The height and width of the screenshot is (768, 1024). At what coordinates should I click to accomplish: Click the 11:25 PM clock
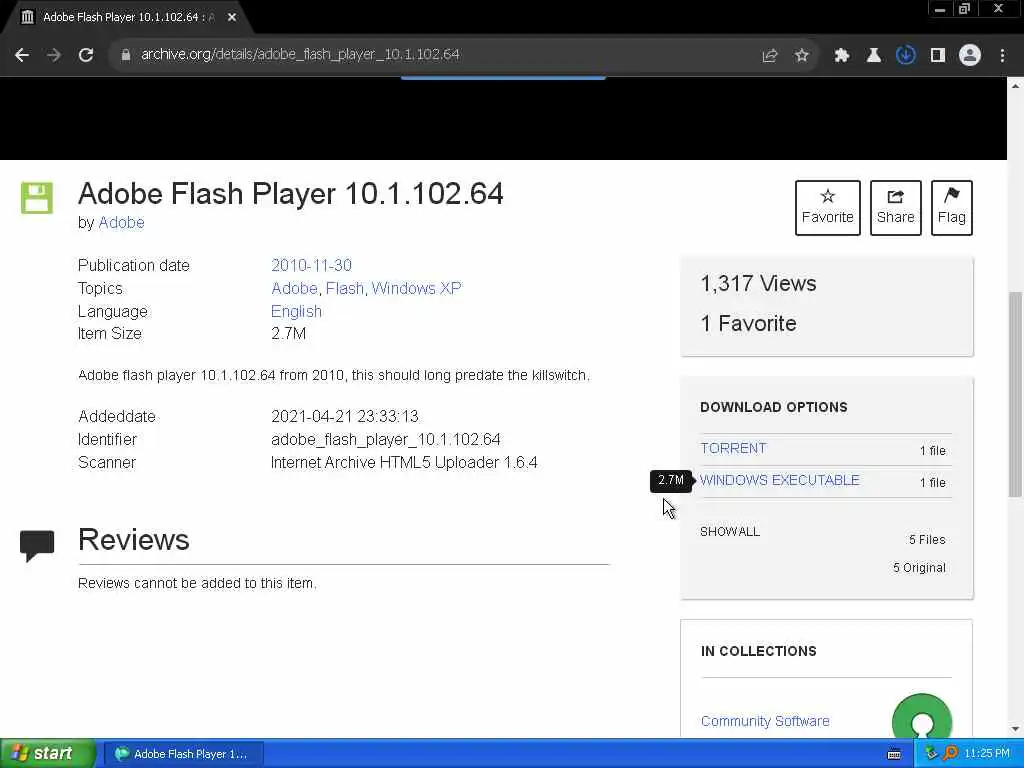point(987,754)
